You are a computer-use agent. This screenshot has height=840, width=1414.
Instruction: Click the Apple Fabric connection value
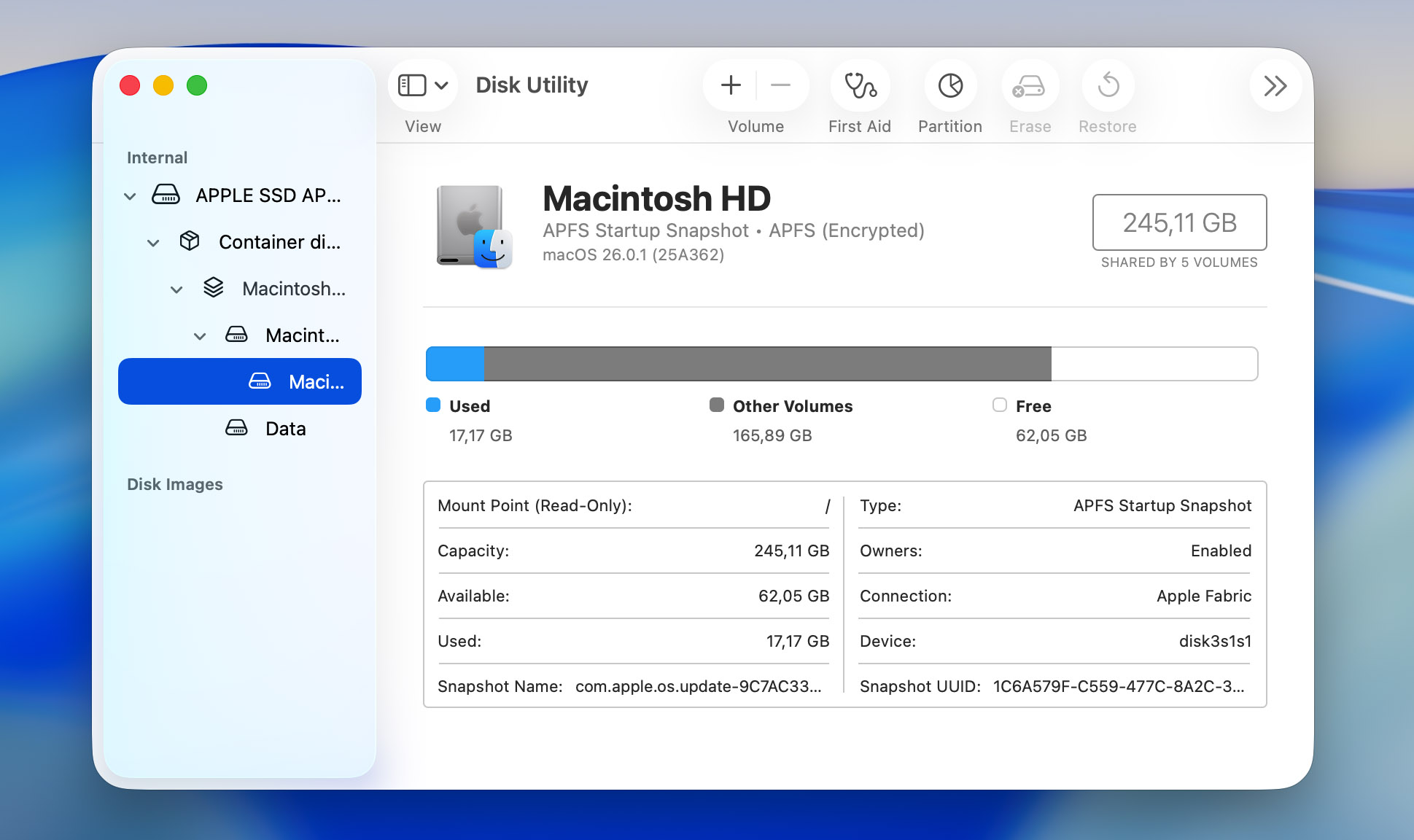tap(1204, 596)
